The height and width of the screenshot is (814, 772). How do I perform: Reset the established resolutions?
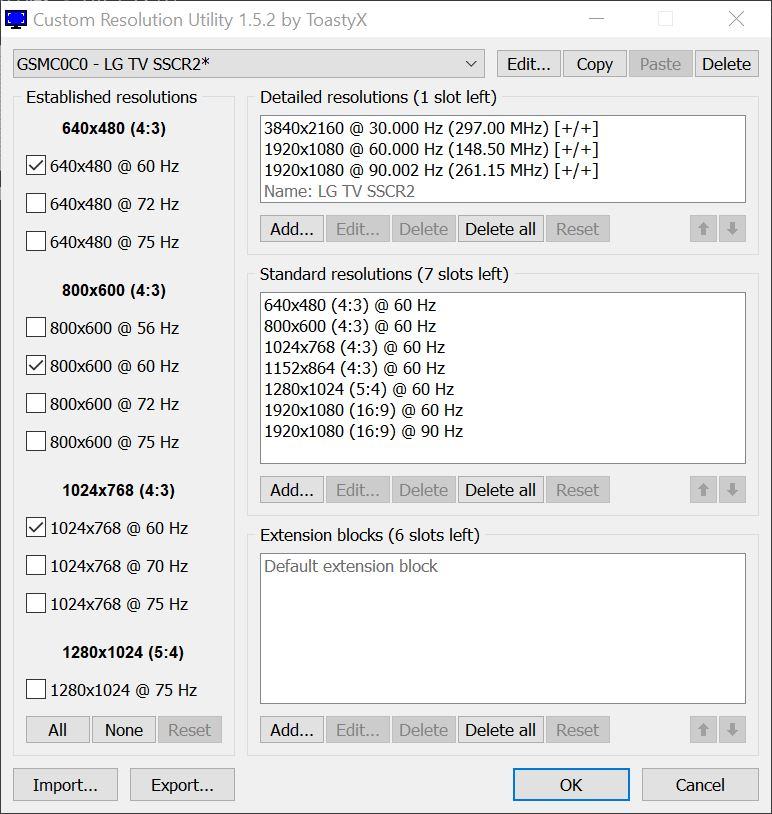189,730
